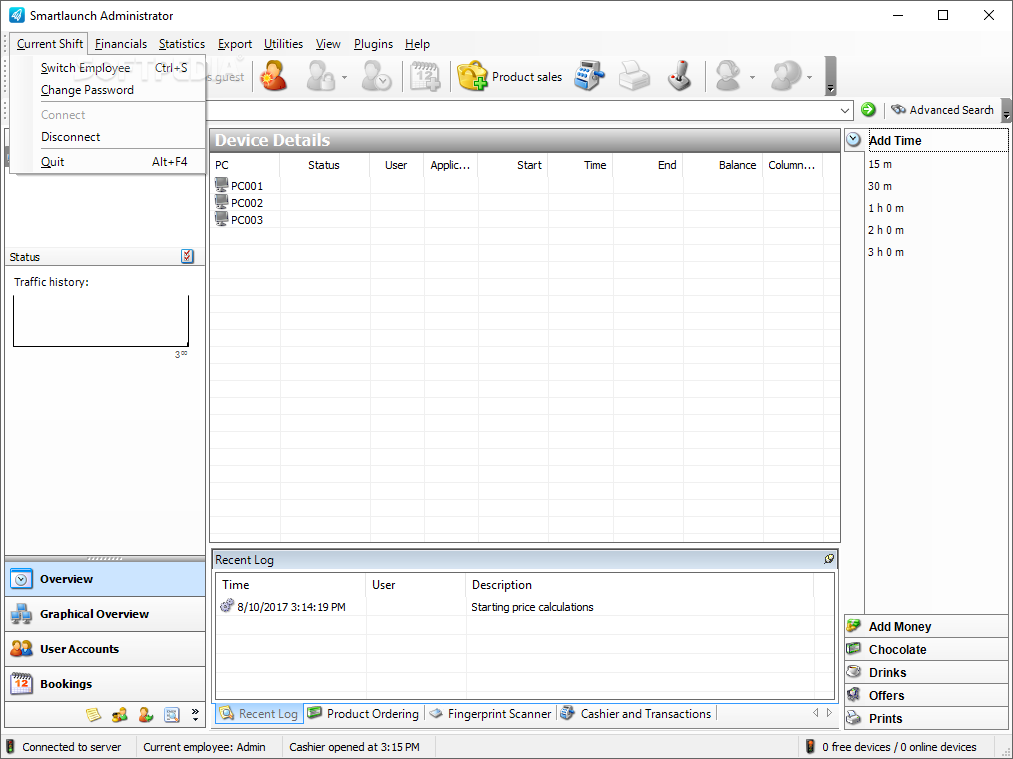Click the printer toolbar icon
The width and height of the screenshot is (1013, 759).
click(634, 76)
